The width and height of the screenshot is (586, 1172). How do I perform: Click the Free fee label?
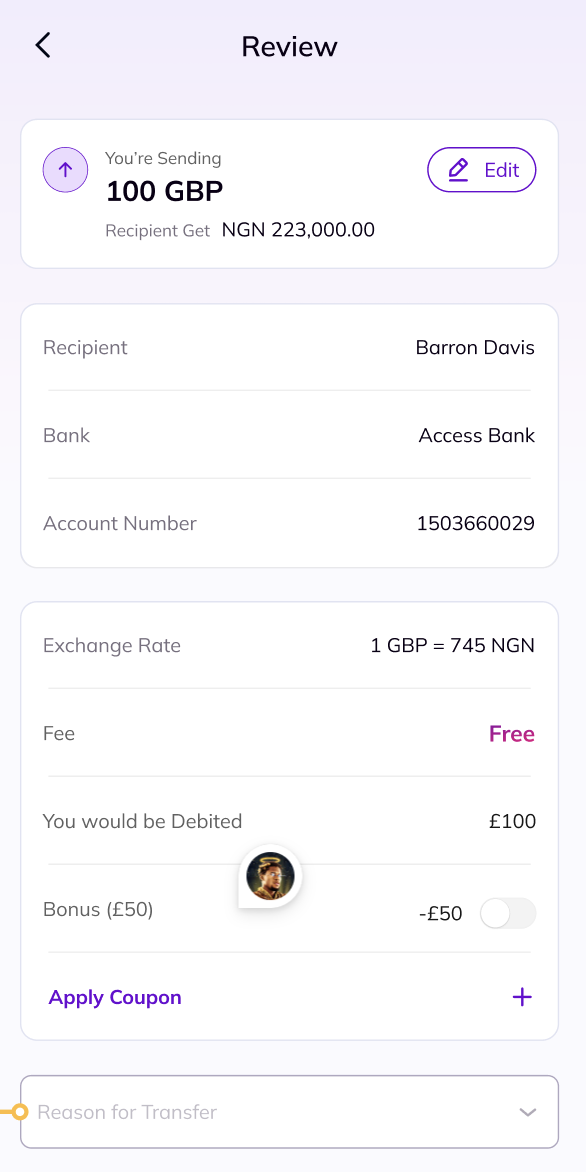[512, 734]
